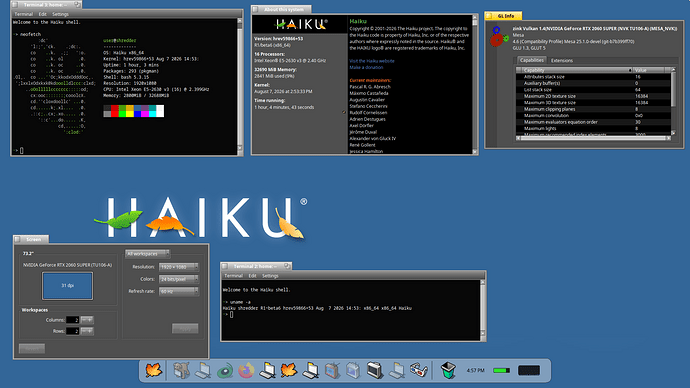This screenshot has height=388, width=690.
Task: Click the Columns count field in Screen
Action: coord(72,320)
